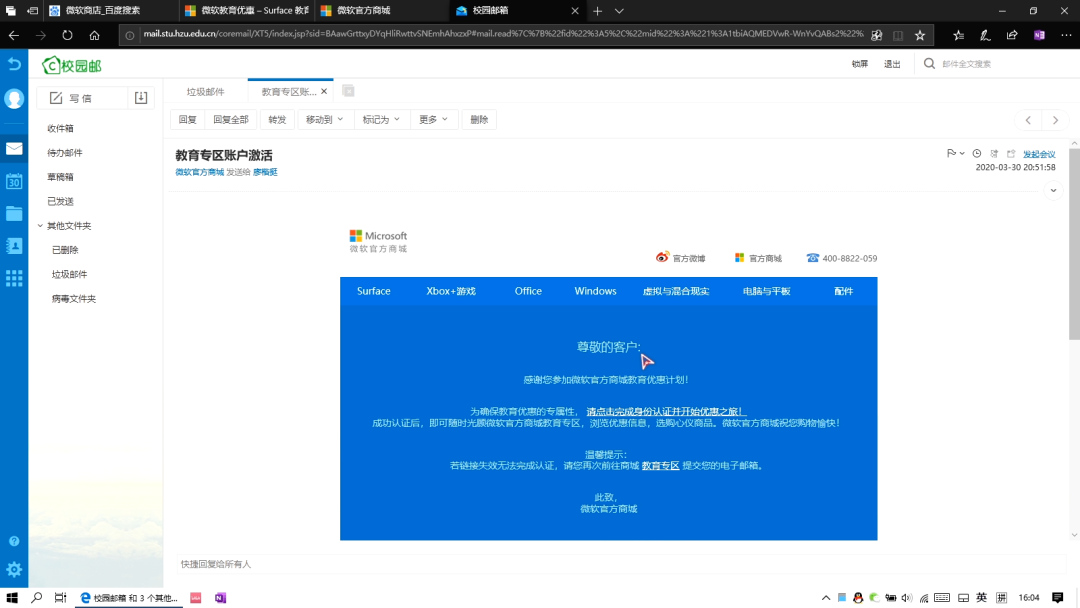Open the 移动到 dropdown
Viewport: 1080px width, 608px height.
(x=324, y=120)
